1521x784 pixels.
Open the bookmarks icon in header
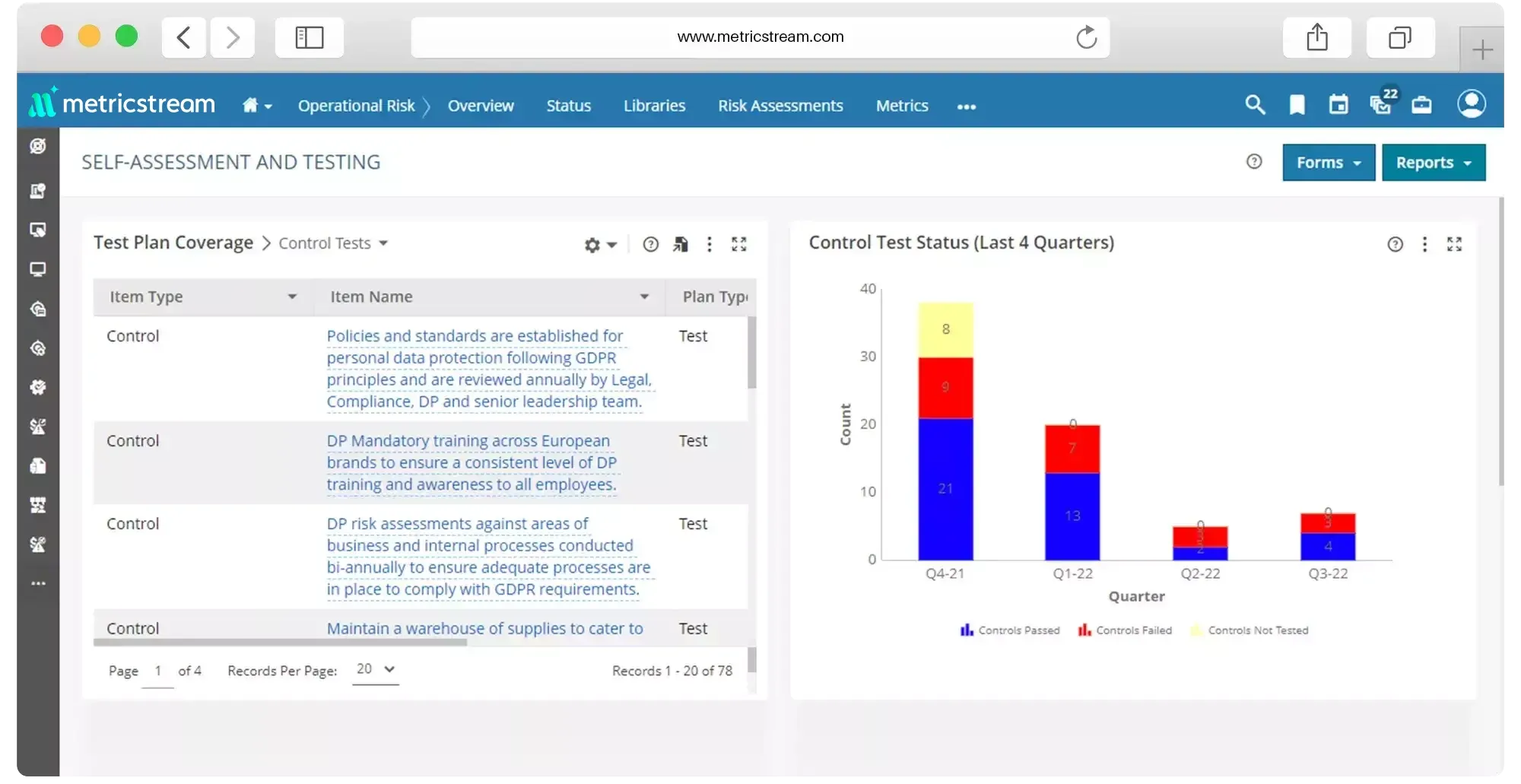1297,104
